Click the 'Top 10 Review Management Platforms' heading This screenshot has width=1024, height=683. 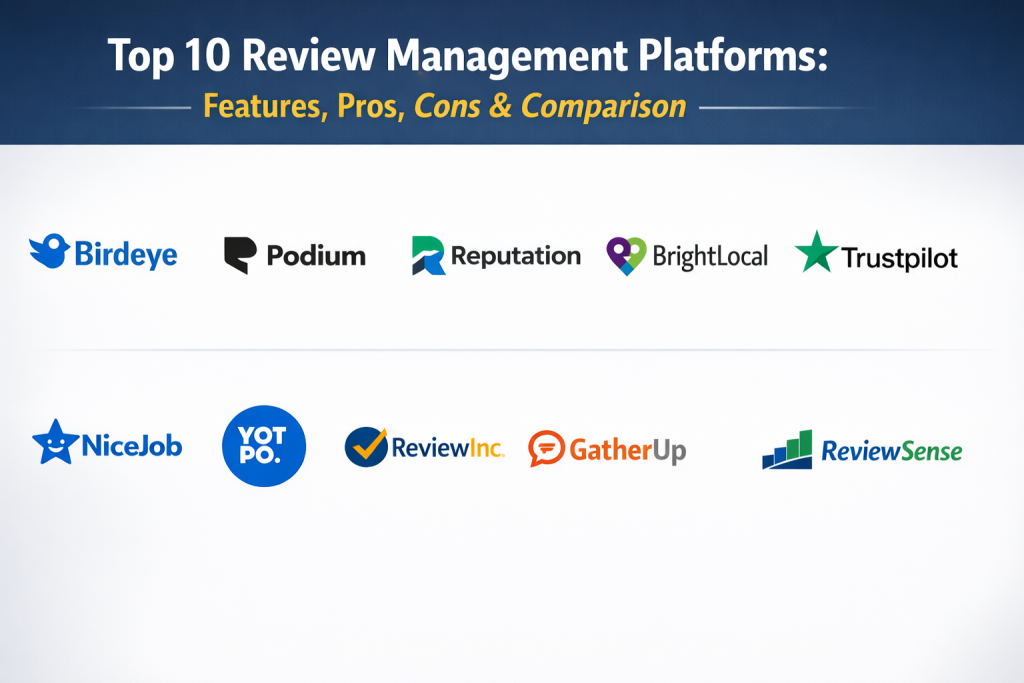point(468,56)
